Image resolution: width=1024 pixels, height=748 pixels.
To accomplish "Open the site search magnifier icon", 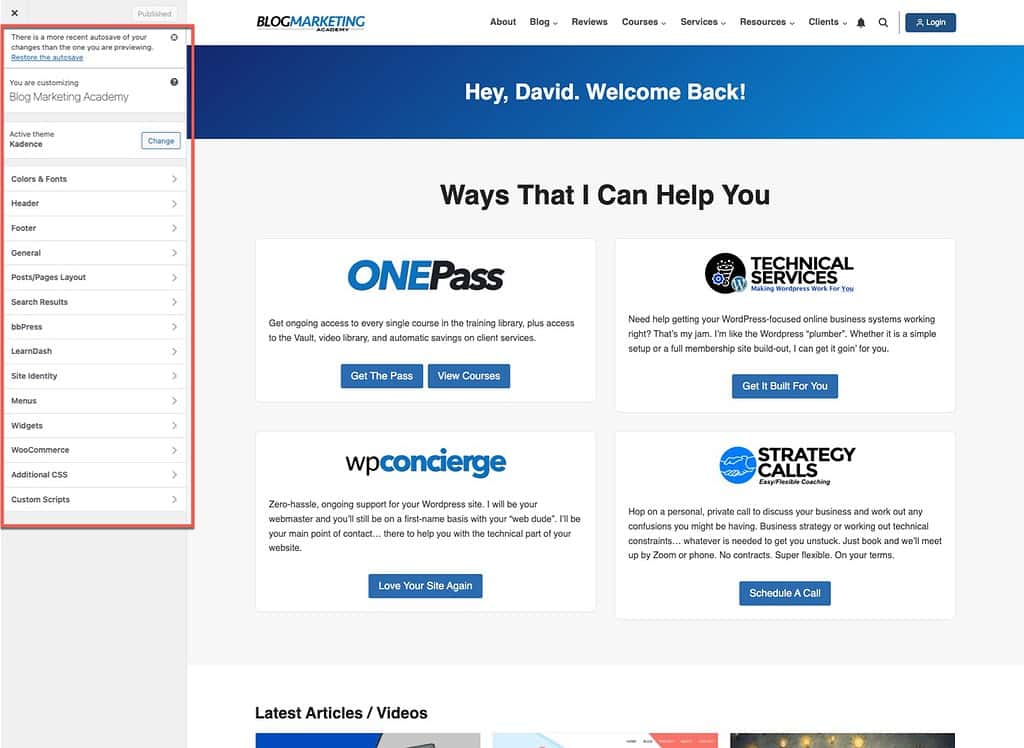I will tap(883, 22).
